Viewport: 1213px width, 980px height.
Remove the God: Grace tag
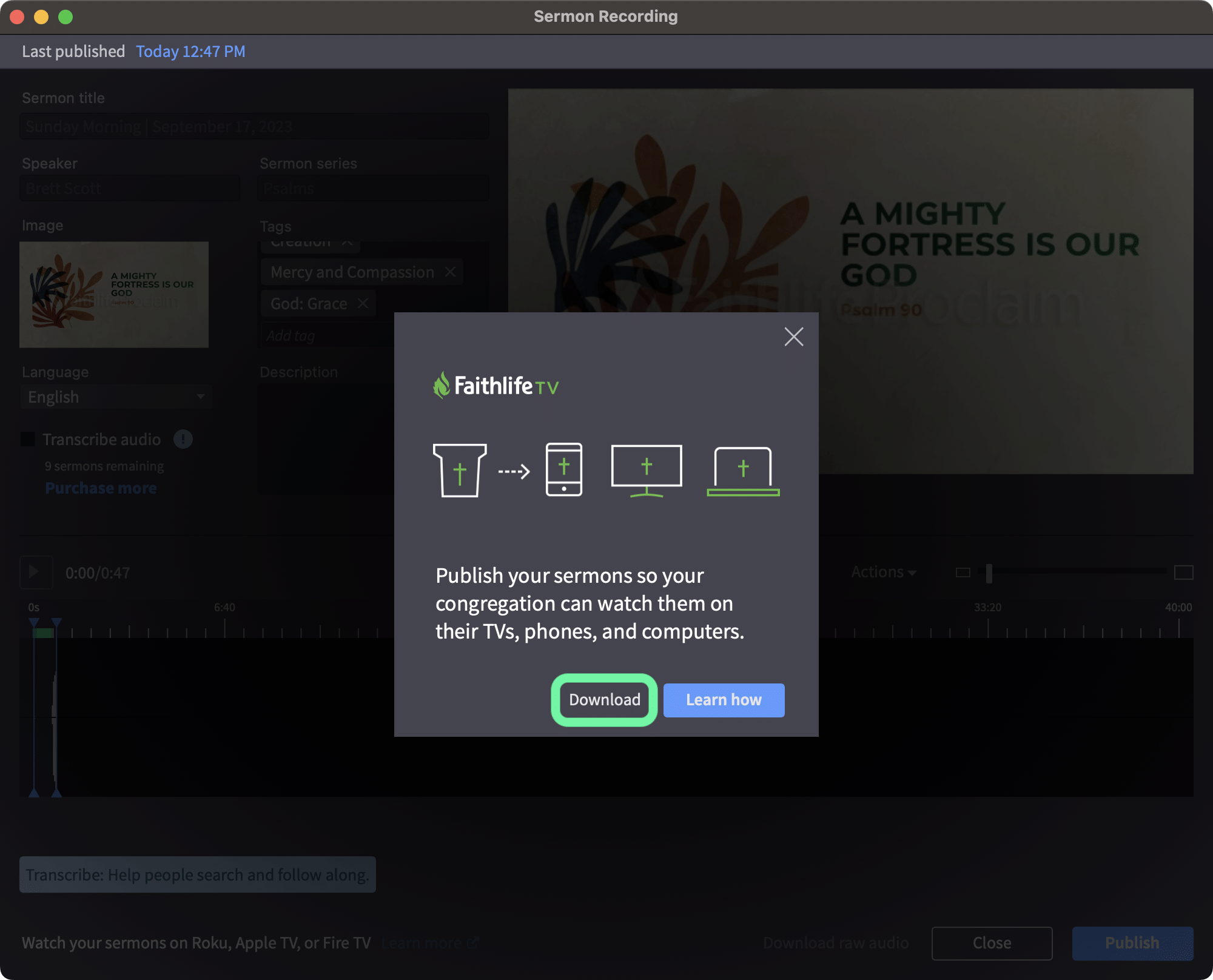(363, 303)
